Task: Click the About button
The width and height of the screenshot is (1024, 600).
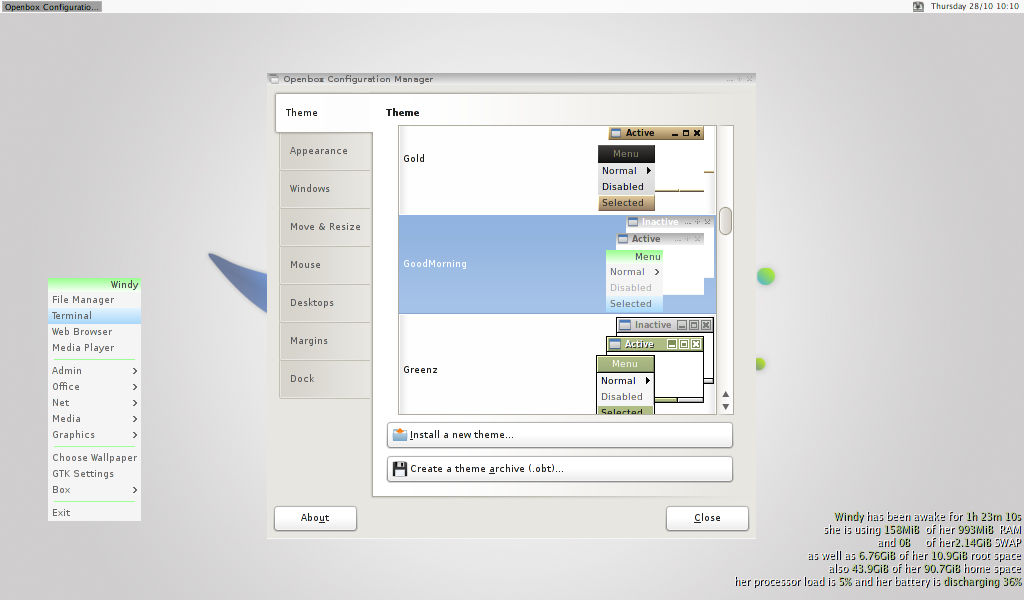Action: (x=315, y=518)
